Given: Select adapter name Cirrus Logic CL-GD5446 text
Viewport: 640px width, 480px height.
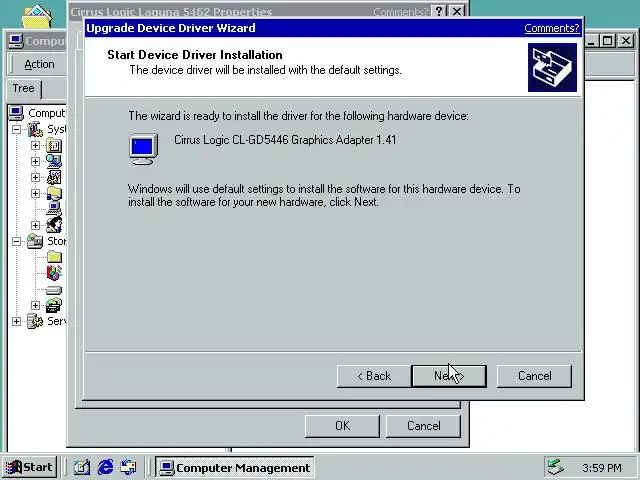Looking at the screenshot, I should (x=285, y=140).
